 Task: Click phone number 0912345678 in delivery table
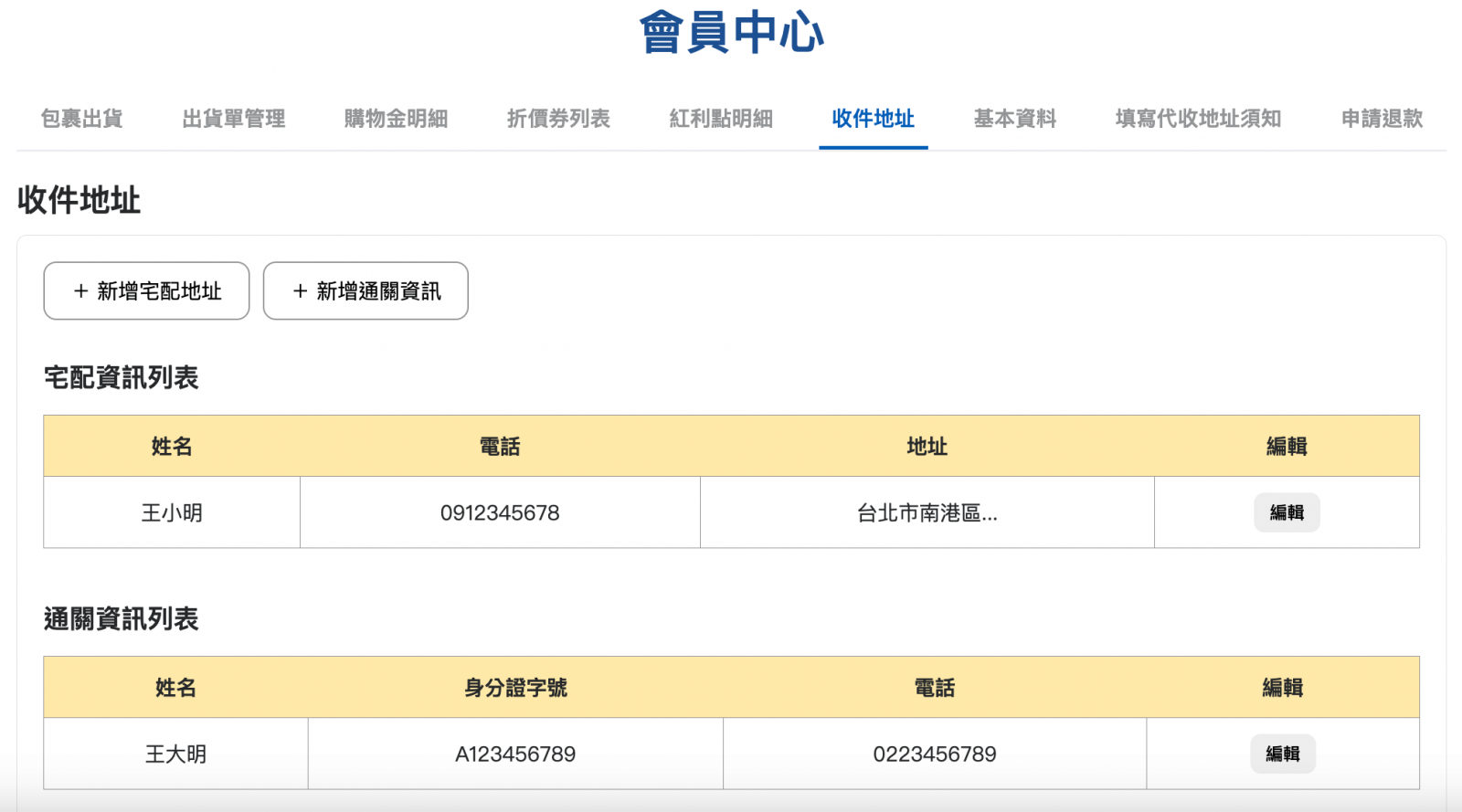tap(500, 512)
